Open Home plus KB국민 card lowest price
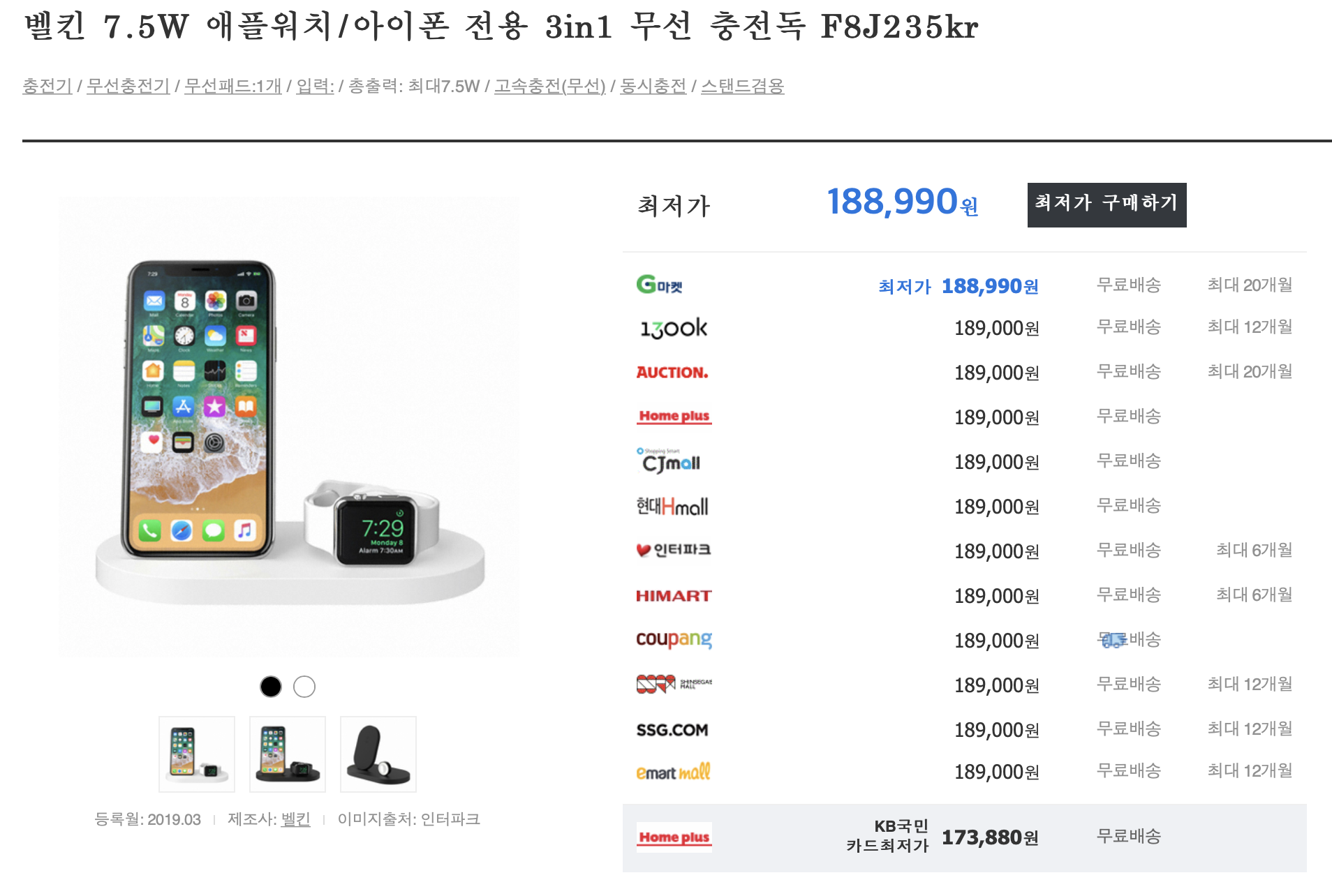Image resolution: width=1332 pixels, height=896 pixels. 964,837
